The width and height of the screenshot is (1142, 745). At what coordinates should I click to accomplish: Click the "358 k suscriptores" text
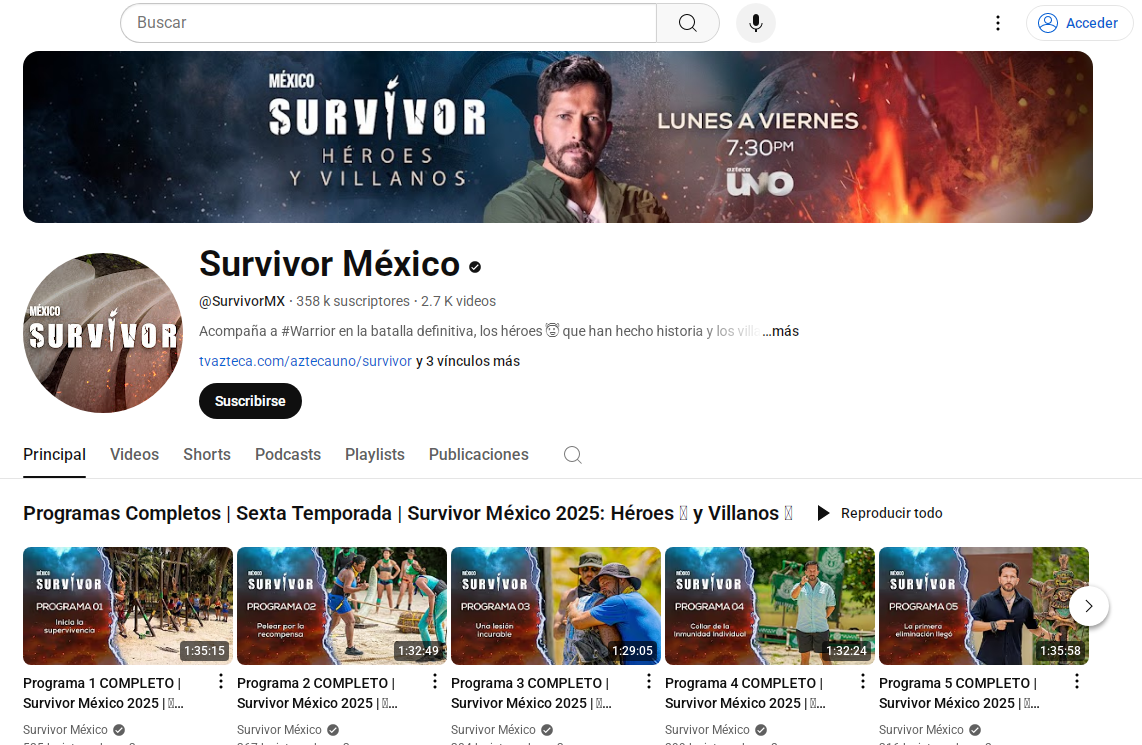[353, 301]
